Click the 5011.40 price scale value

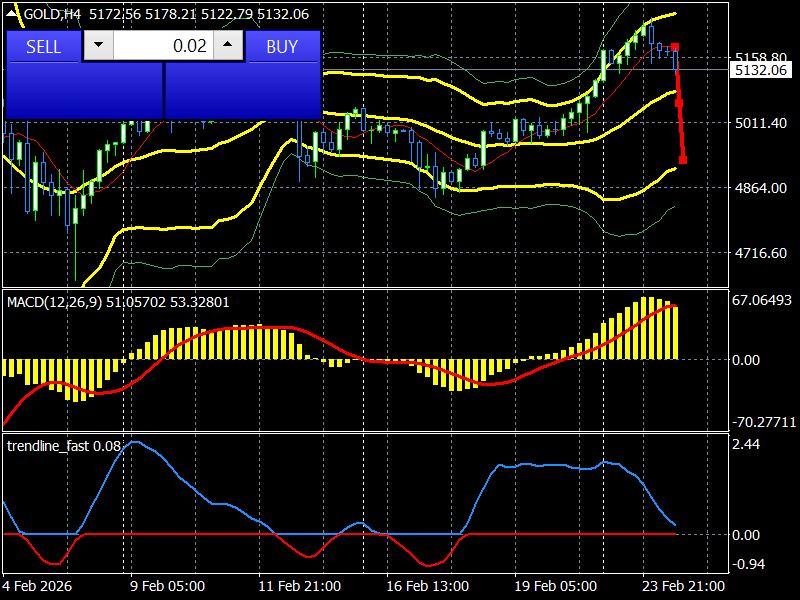pos(761,123)
